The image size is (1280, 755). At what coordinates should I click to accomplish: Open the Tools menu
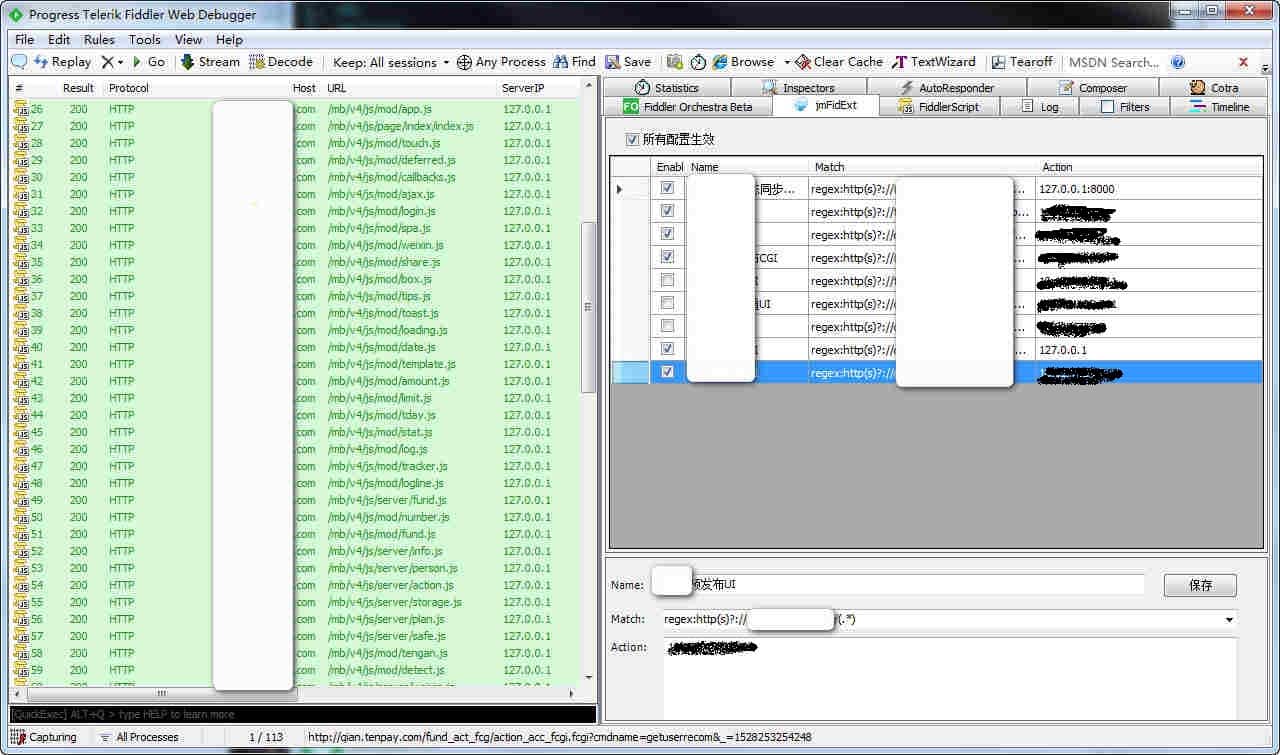click(144, 40)
